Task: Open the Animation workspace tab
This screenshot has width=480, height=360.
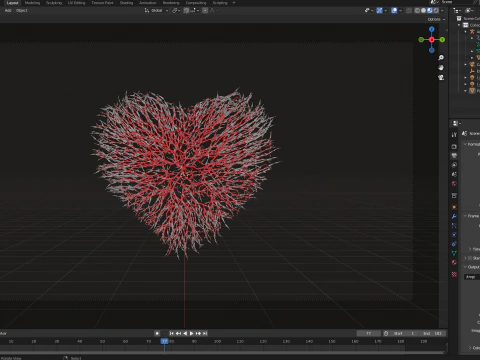Action: coord(148,3)
